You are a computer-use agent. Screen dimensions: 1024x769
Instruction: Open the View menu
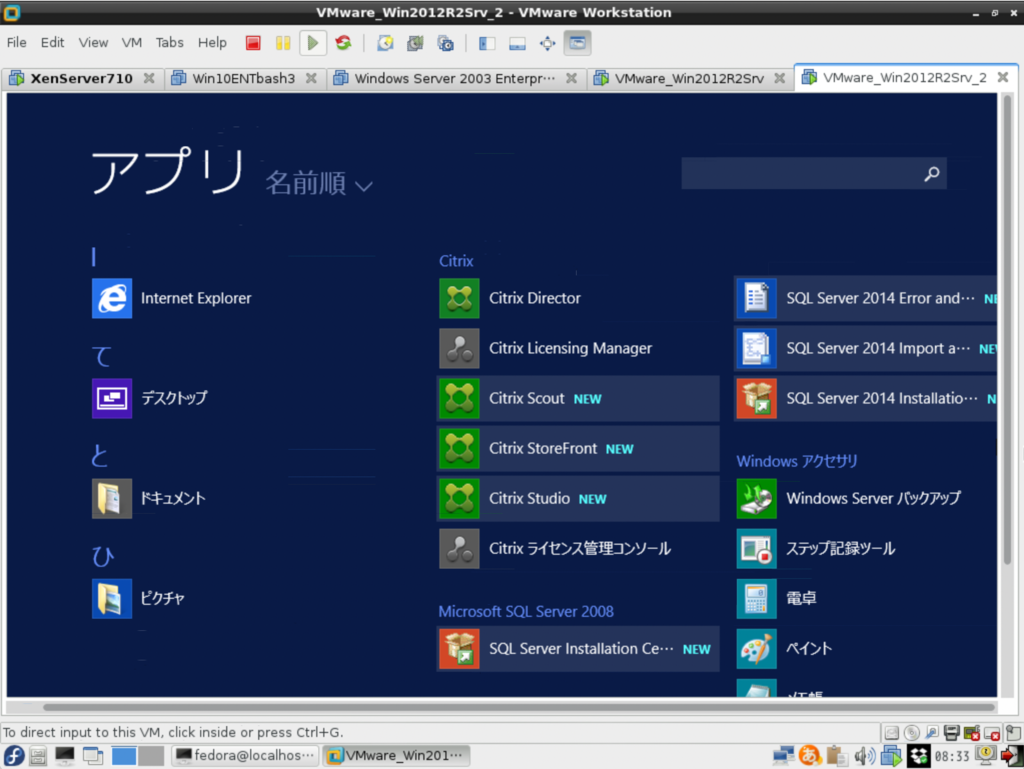(x=93, y=42)
